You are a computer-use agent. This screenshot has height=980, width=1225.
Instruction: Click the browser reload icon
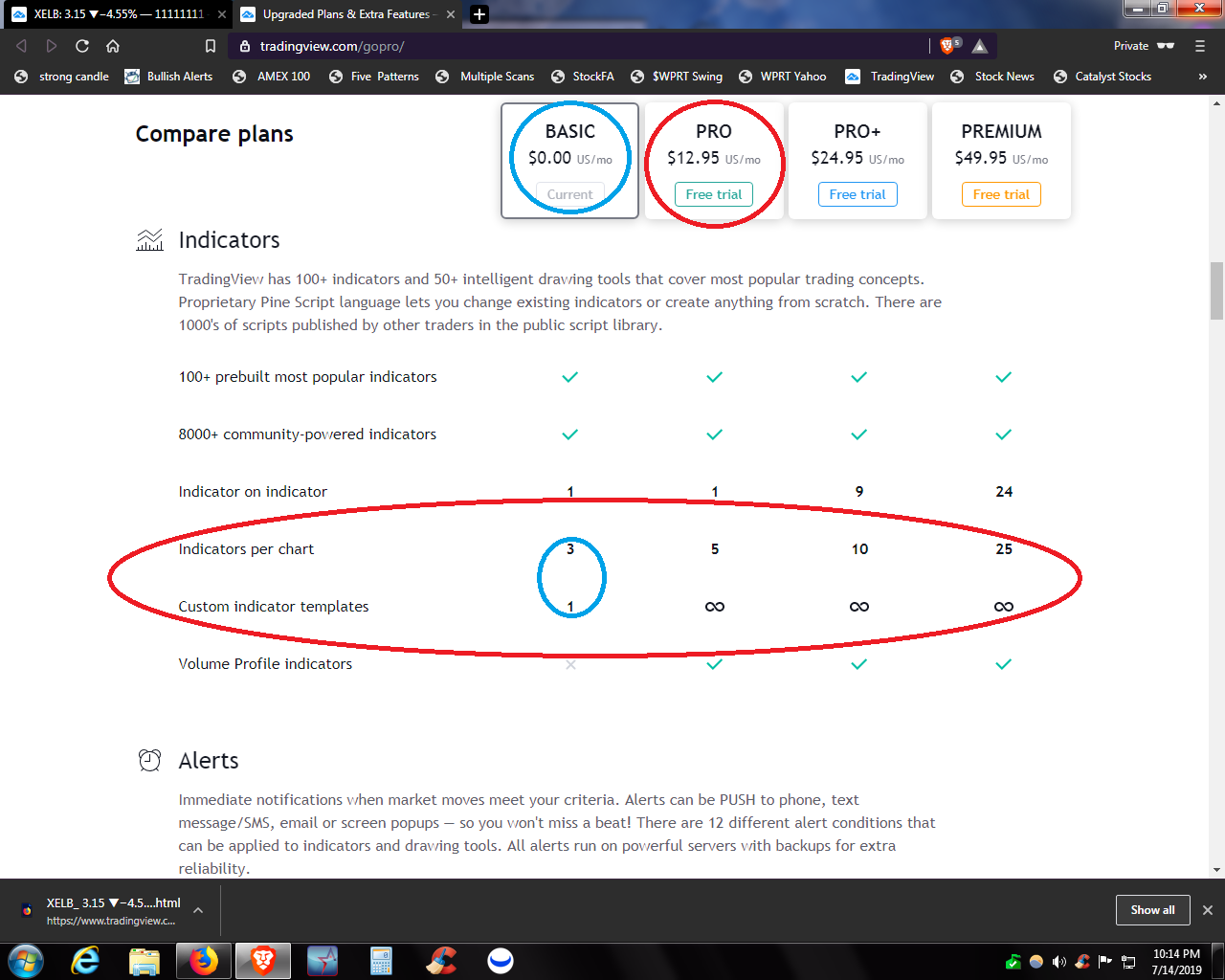82,46
